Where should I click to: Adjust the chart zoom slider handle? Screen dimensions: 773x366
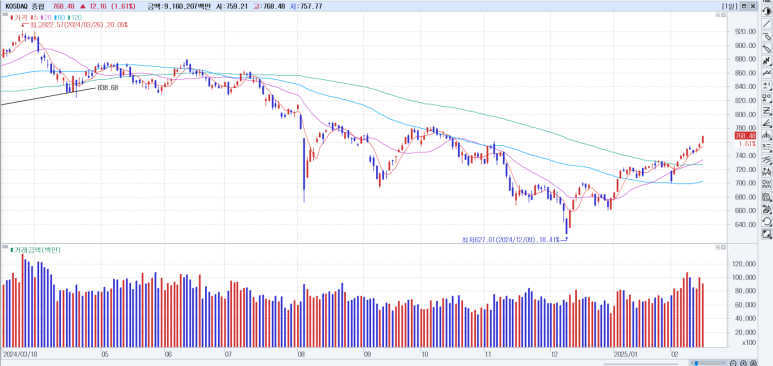coord(696,363)
